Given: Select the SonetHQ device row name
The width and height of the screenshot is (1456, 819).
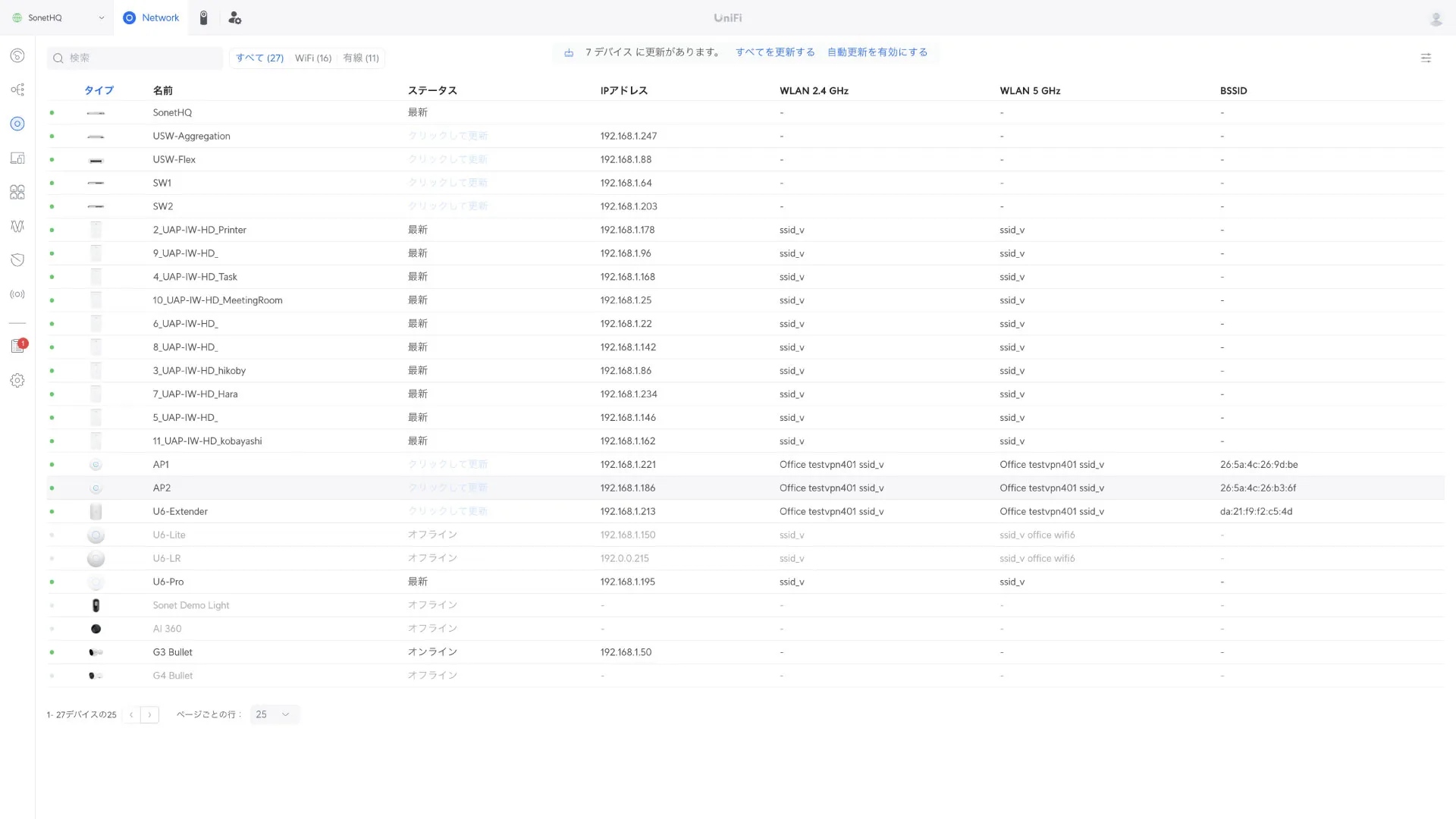Looking at the screenshot, I should (172, 113).
